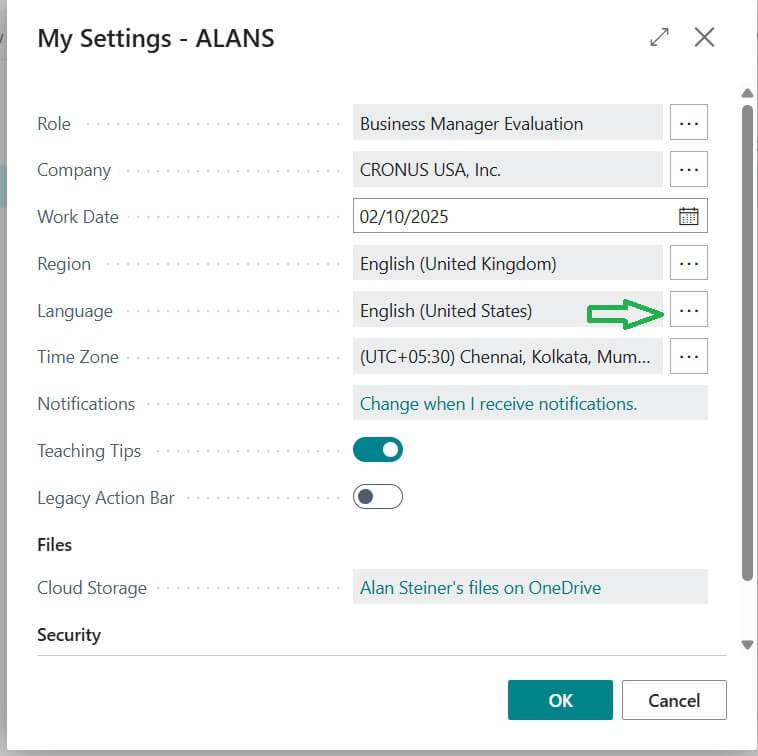Turn off the Teaching Tips toggle
This screenshot has width=758, height=756.
click(x=378, y=450)
